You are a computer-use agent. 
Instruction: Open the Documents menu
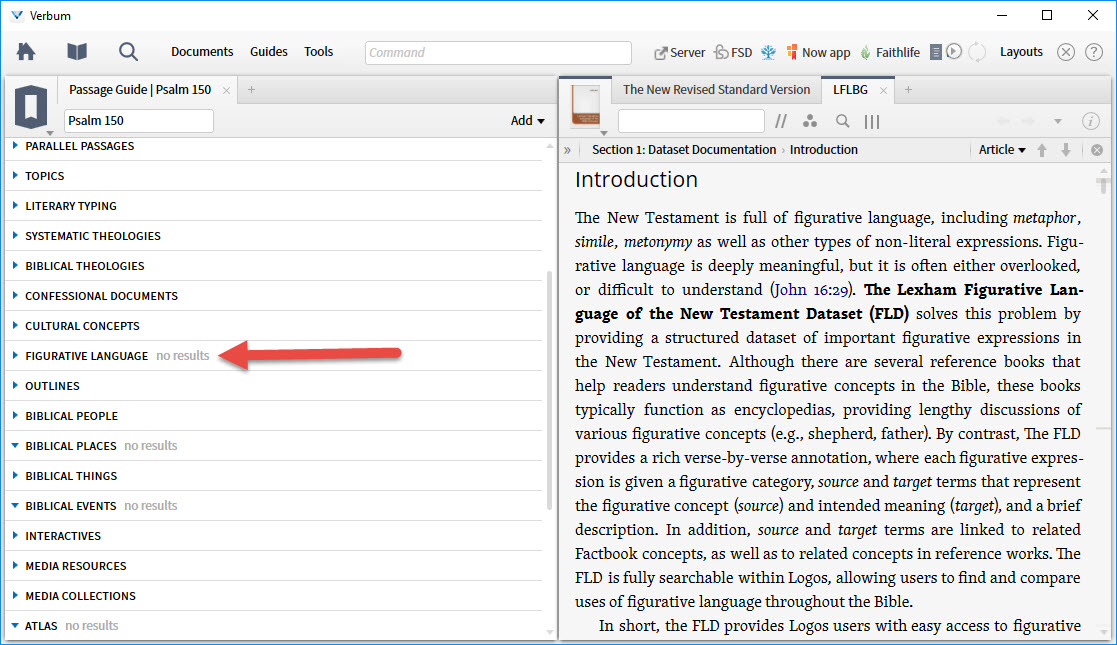202,51
